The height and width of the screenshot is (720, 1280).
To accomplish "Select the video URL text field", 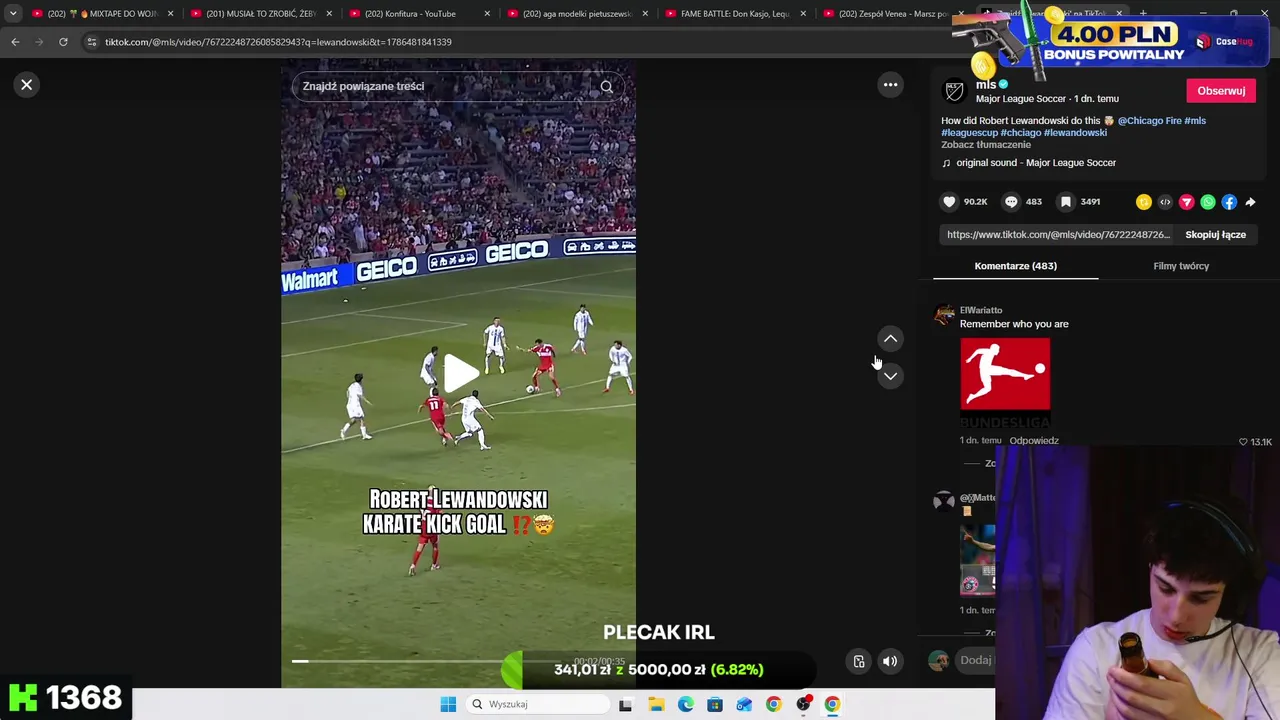I will 1057,235.
